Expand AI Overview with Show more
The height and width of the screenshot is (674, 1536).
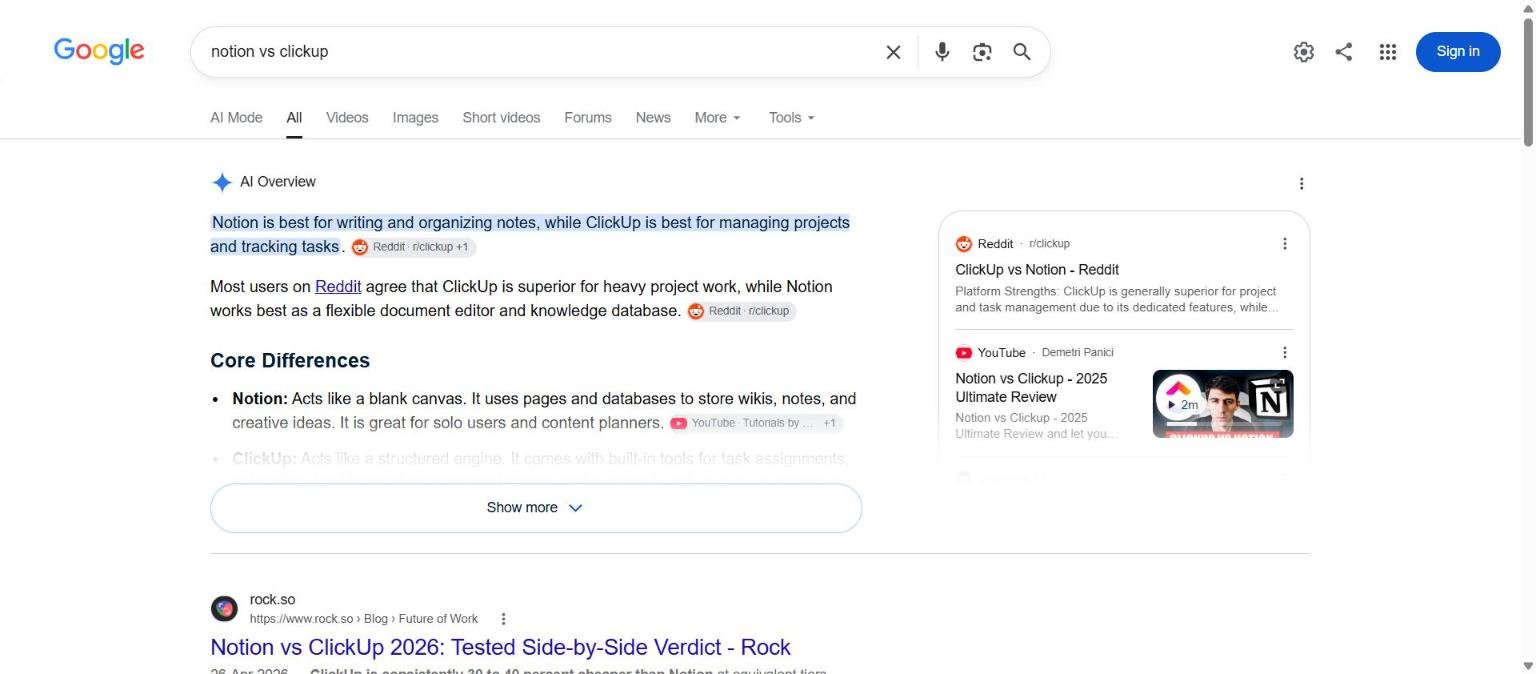tap(536, 508)
